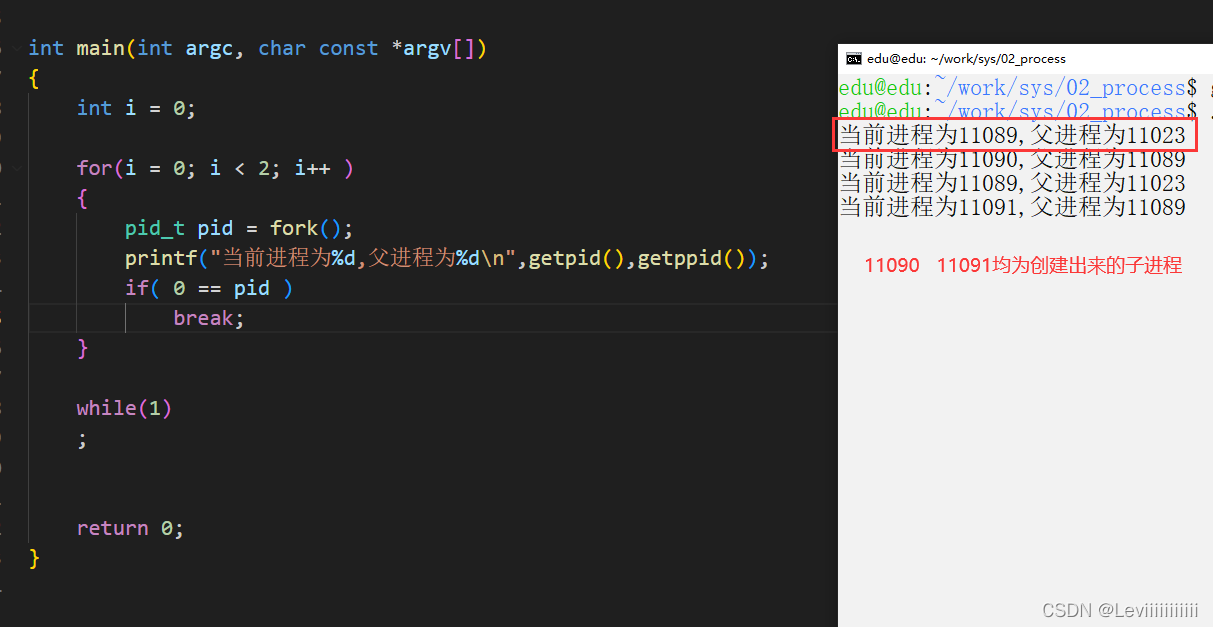Image resolution: width=1213 pixels, height=627 pixels.
Task: Click the 'getpid()' call
Action: [x=576, y=259]
